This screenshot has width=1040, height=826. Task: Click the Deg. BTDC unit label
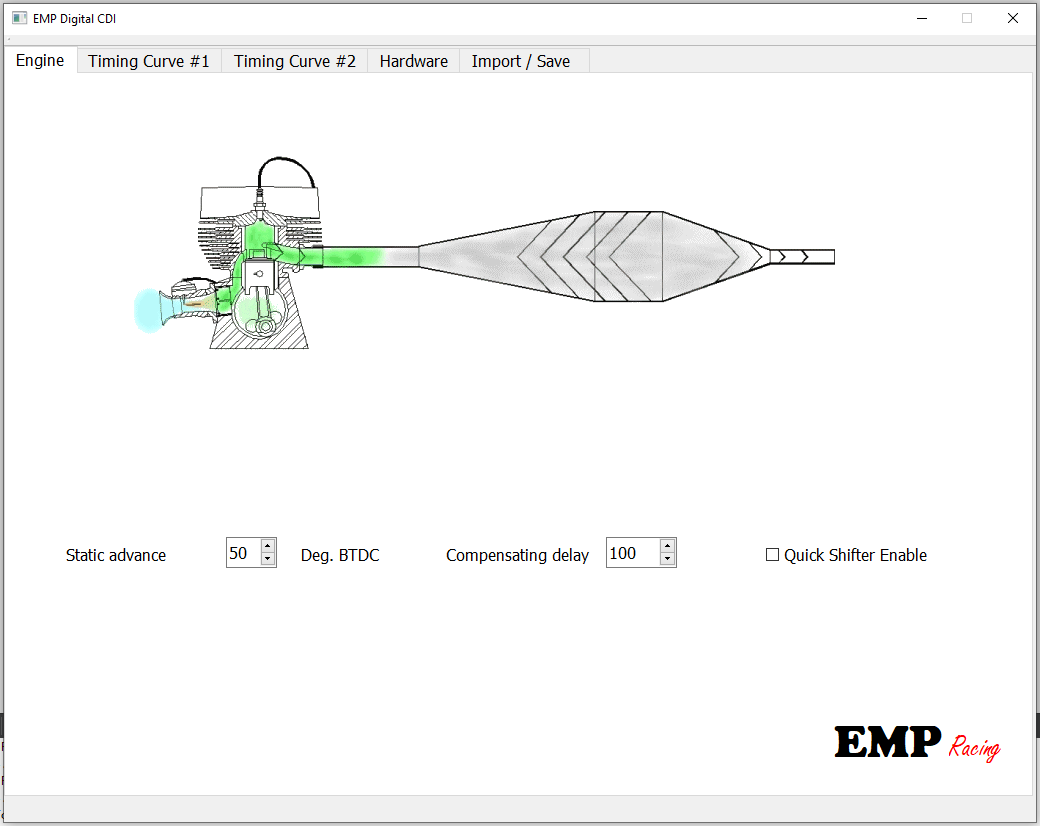pos(340,555)
